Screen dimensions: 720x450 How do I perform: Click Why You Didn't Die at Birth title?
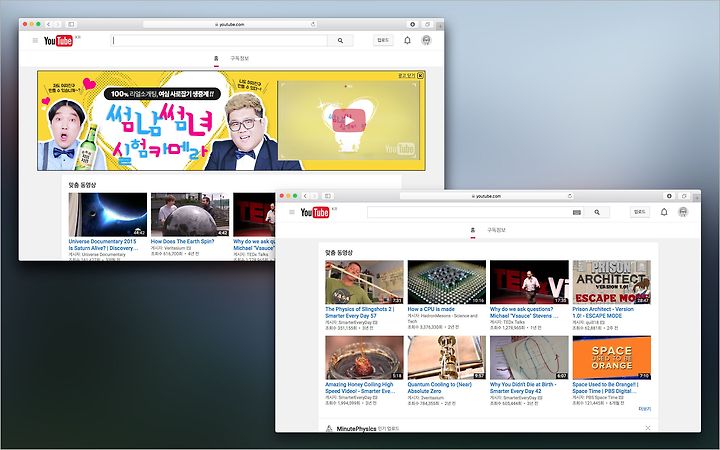(523, 388)
